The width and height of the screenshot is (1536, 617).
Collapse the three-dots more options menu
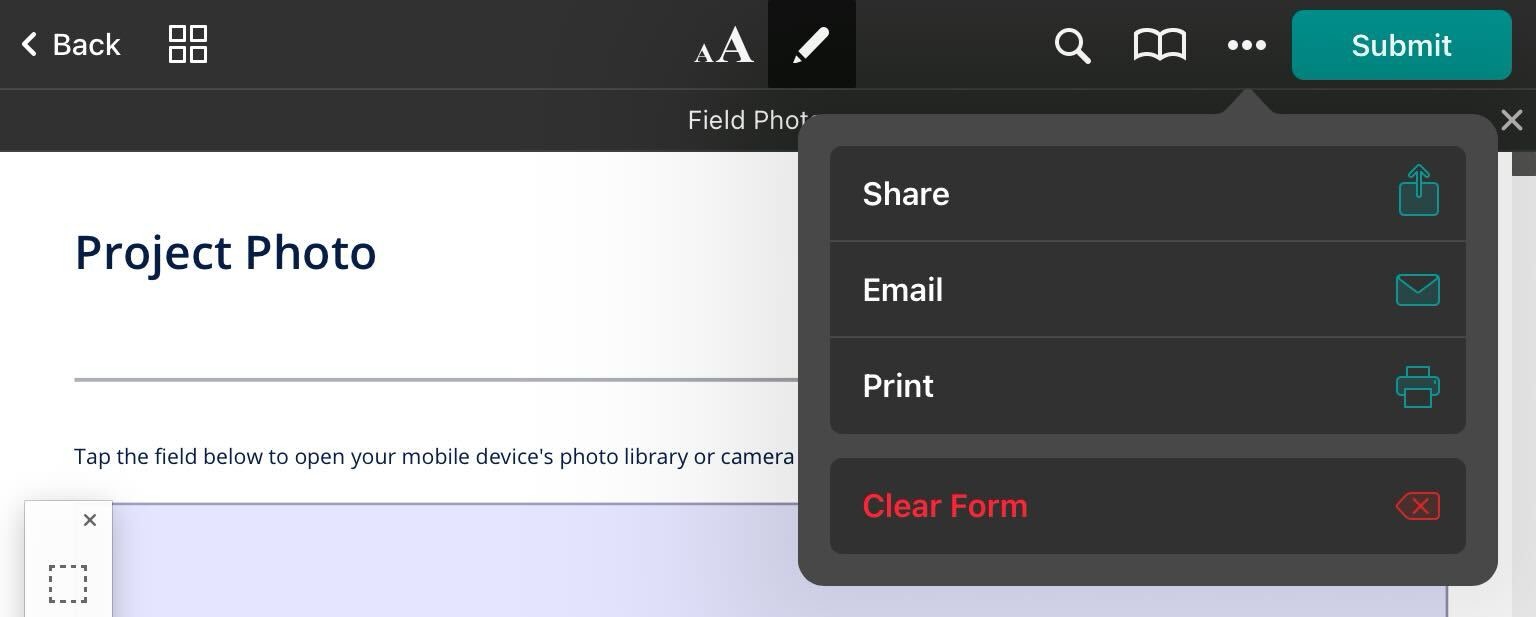click(1246, 45)
